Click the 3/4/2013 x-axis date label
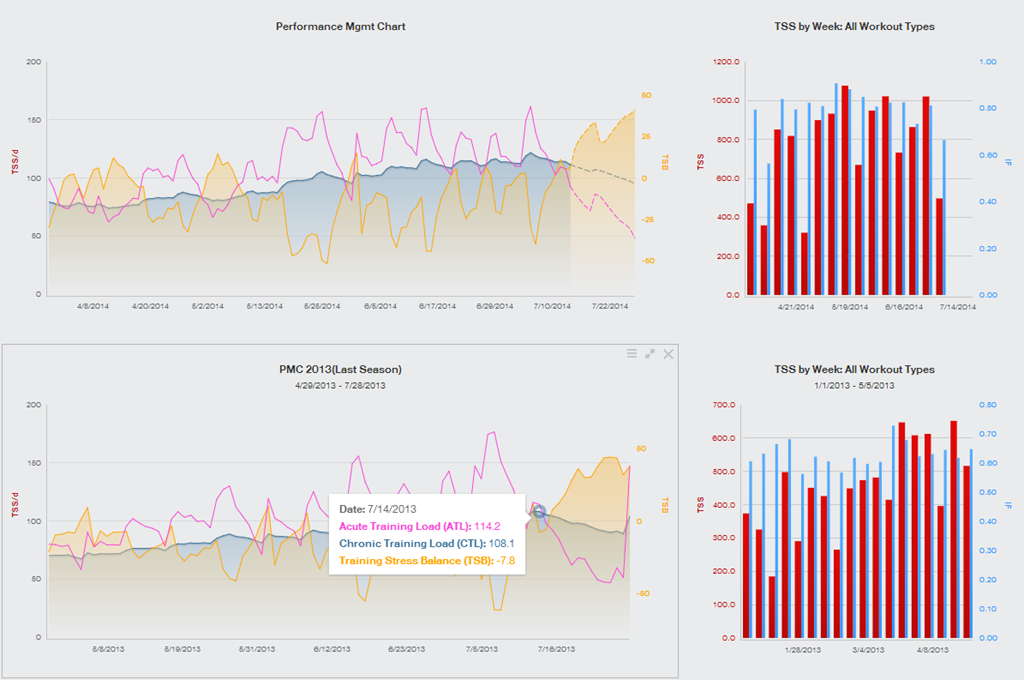 869,649
